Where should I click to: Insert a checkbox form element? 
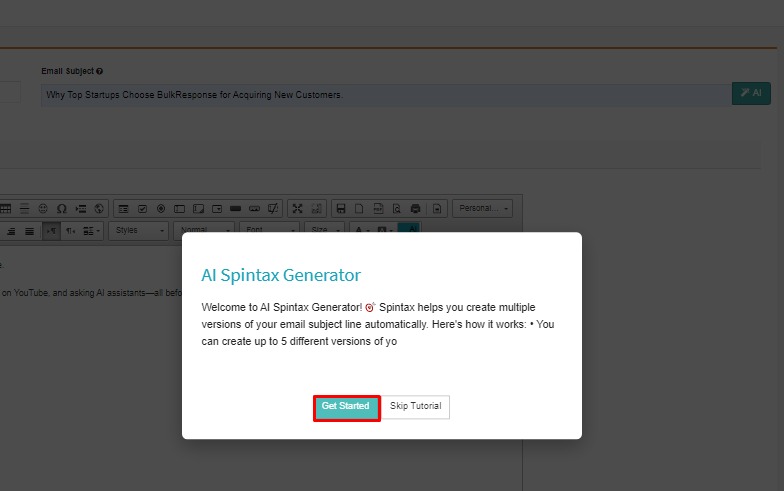click(142, 208)
